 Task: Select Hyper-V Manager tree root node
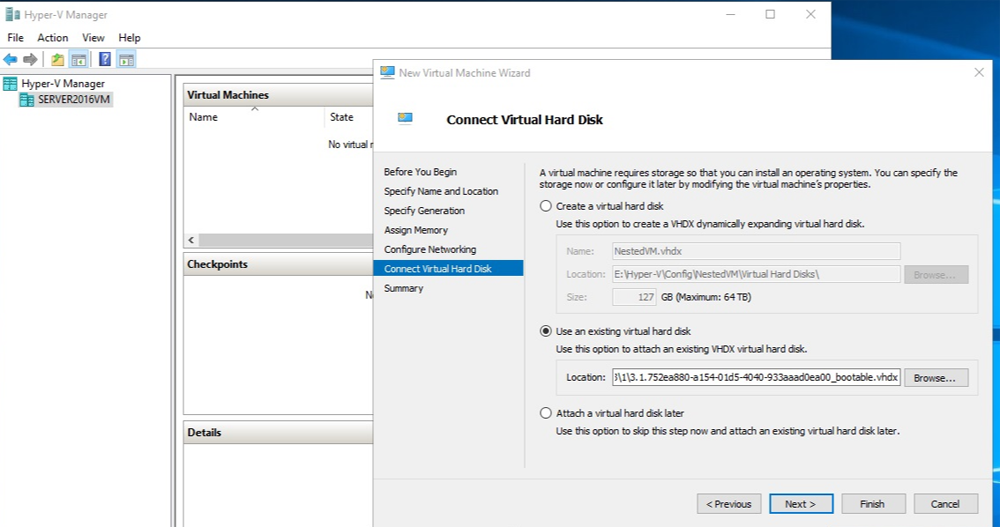pos(62,84)
